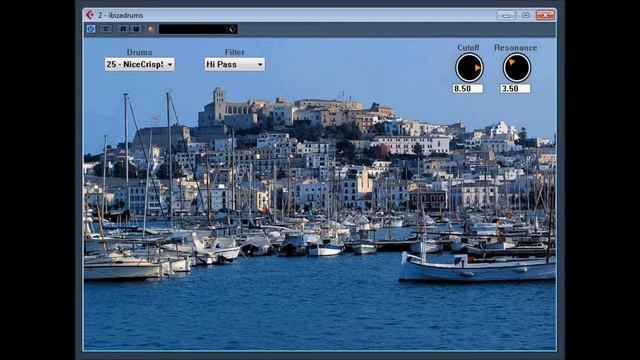Click the Cutoff knob
The height and width of the screenshot is (360, 640).
pyautogui.click(x=469, y=68)
